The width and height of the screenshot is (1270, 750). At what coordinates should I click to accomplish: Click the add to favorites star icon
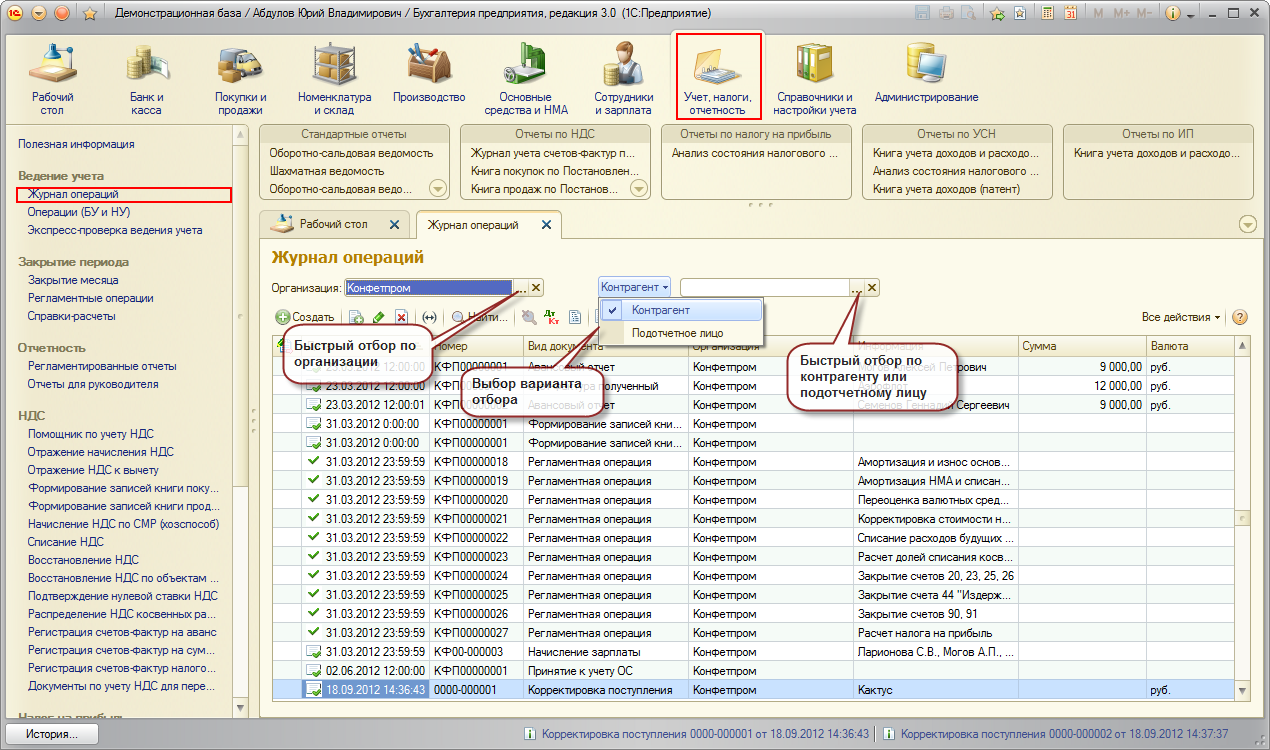tap(89, 14)
